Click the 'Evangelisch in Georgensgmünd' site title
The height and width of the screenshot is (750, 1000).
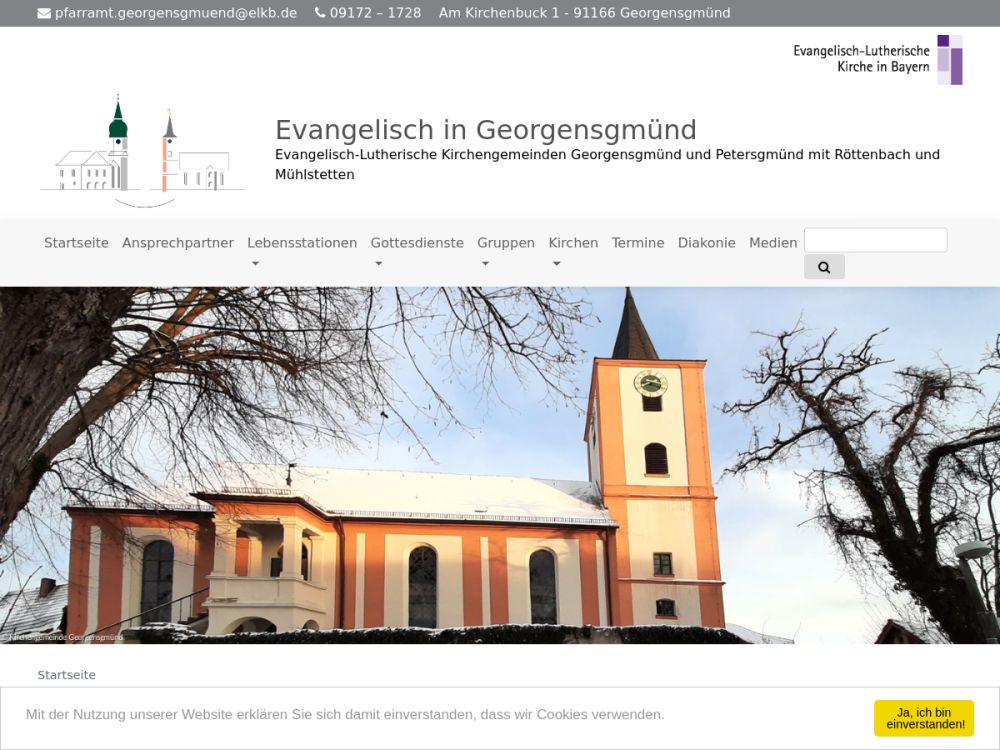(485, 130)
